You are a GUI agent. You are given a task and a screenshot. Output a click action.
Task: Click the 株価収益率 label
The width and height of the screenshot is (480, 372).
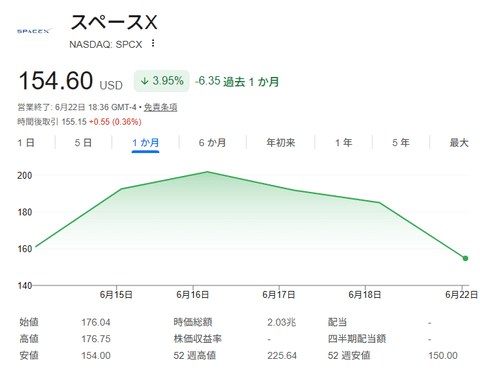(198, 339)
